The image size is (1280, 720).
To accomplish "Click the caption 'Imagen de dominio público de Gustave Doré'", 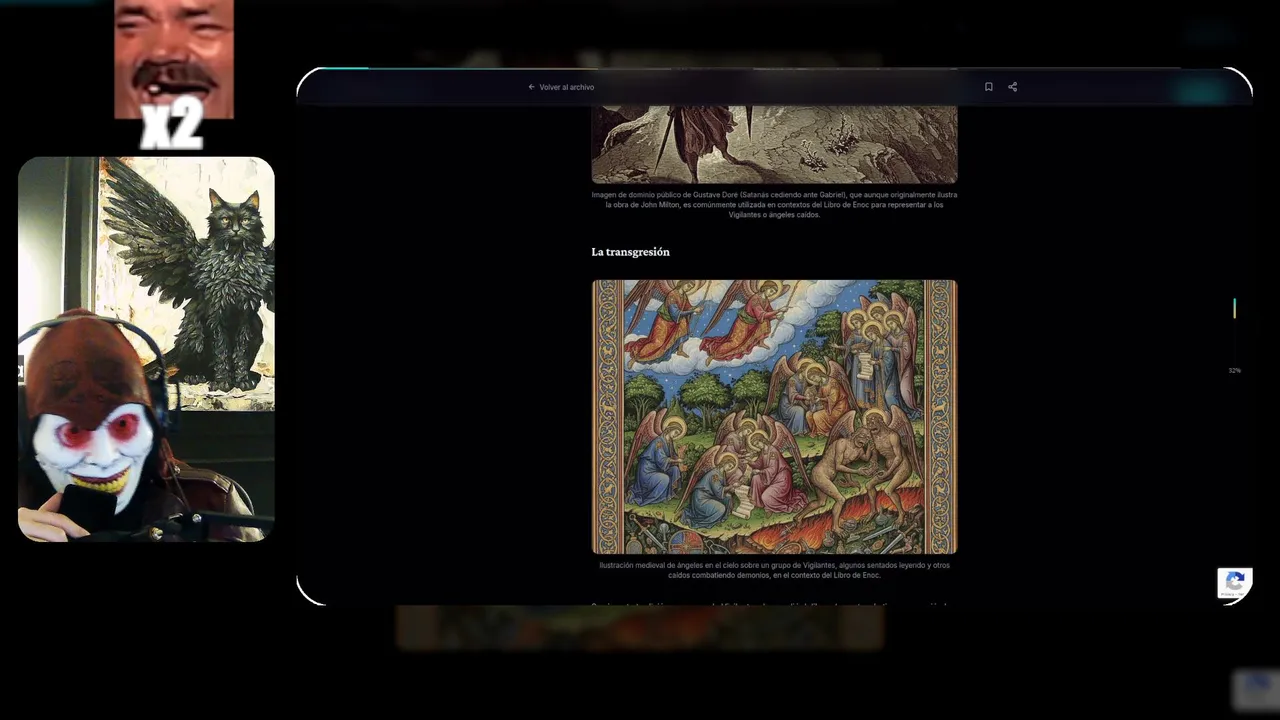I will (x=774, y=205).
